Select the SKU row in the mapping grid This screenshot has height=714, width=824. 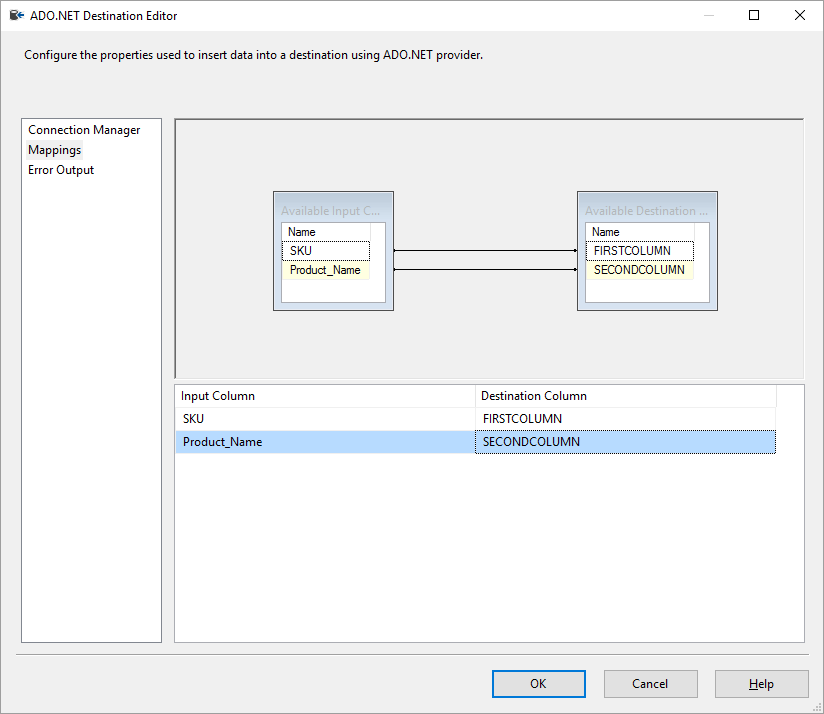pyautogui.click(x=300, y=418)
